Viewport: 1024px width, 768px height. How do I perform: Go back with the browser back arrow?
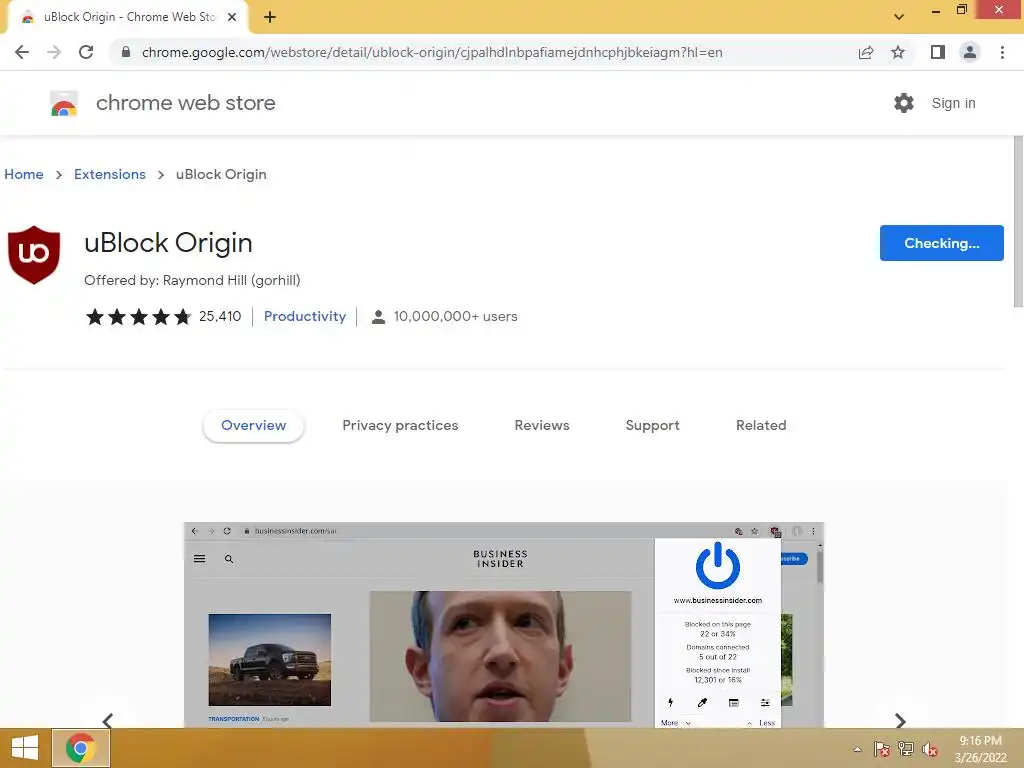pyautogui.click(x=22, y=52)
